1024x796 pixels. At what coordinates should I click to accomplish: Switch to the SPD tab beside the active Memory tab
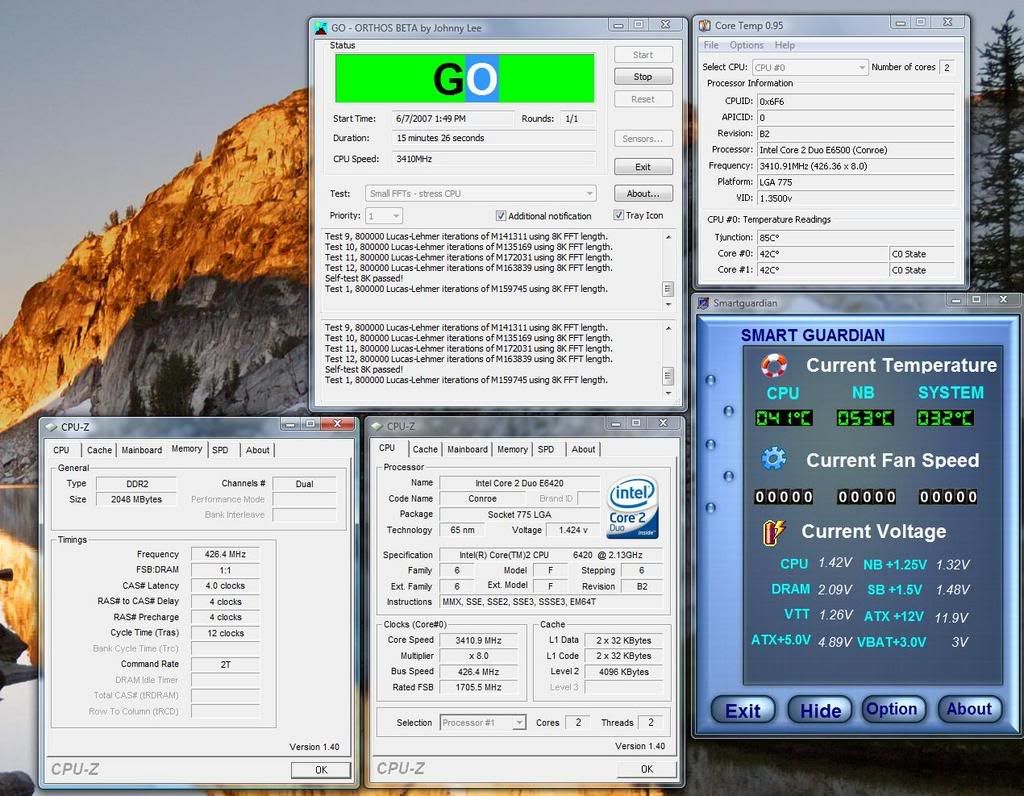point(220,450)
